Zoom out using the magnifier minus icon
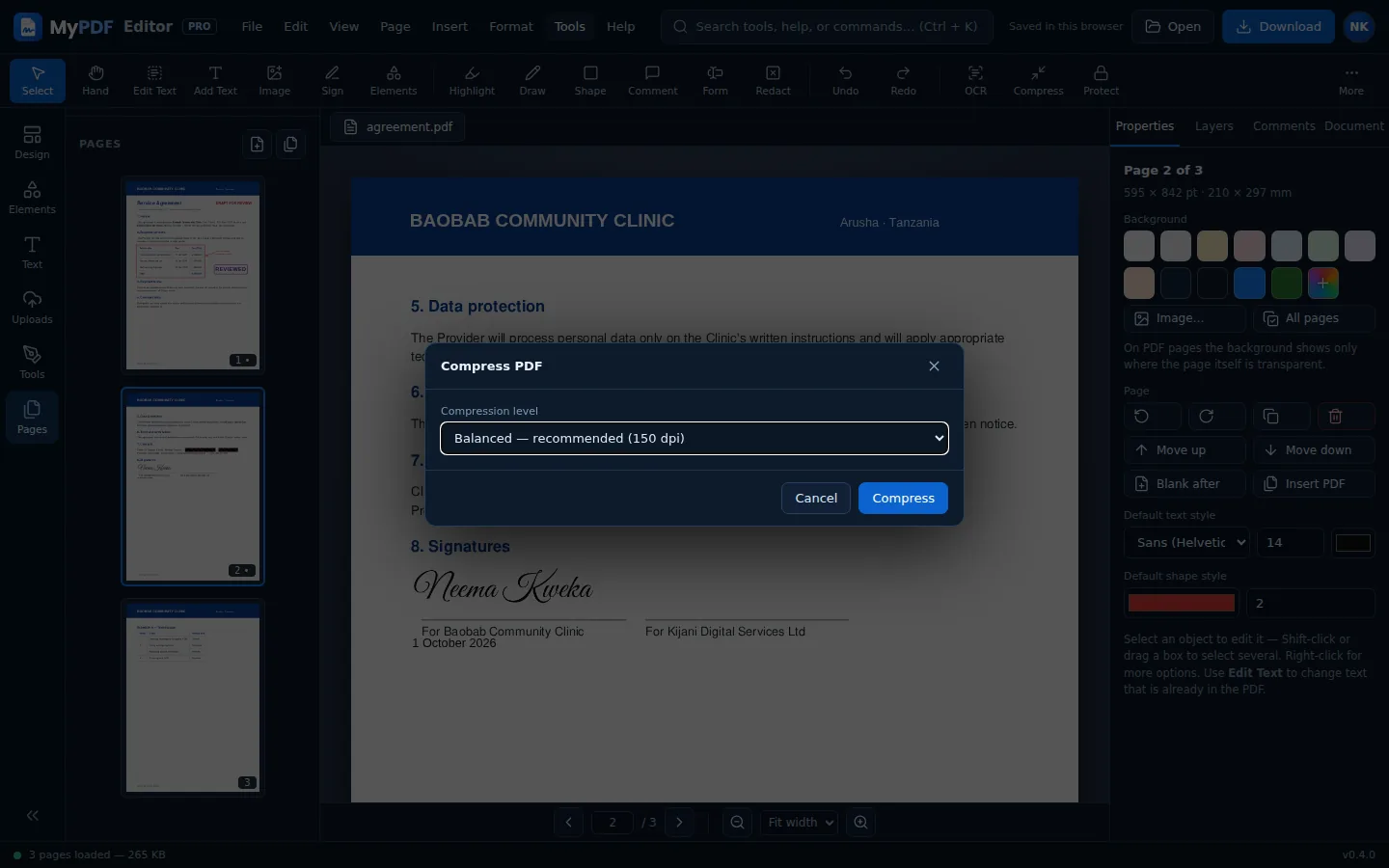The height and width of the screenshot is (868, 1389). 738,823
